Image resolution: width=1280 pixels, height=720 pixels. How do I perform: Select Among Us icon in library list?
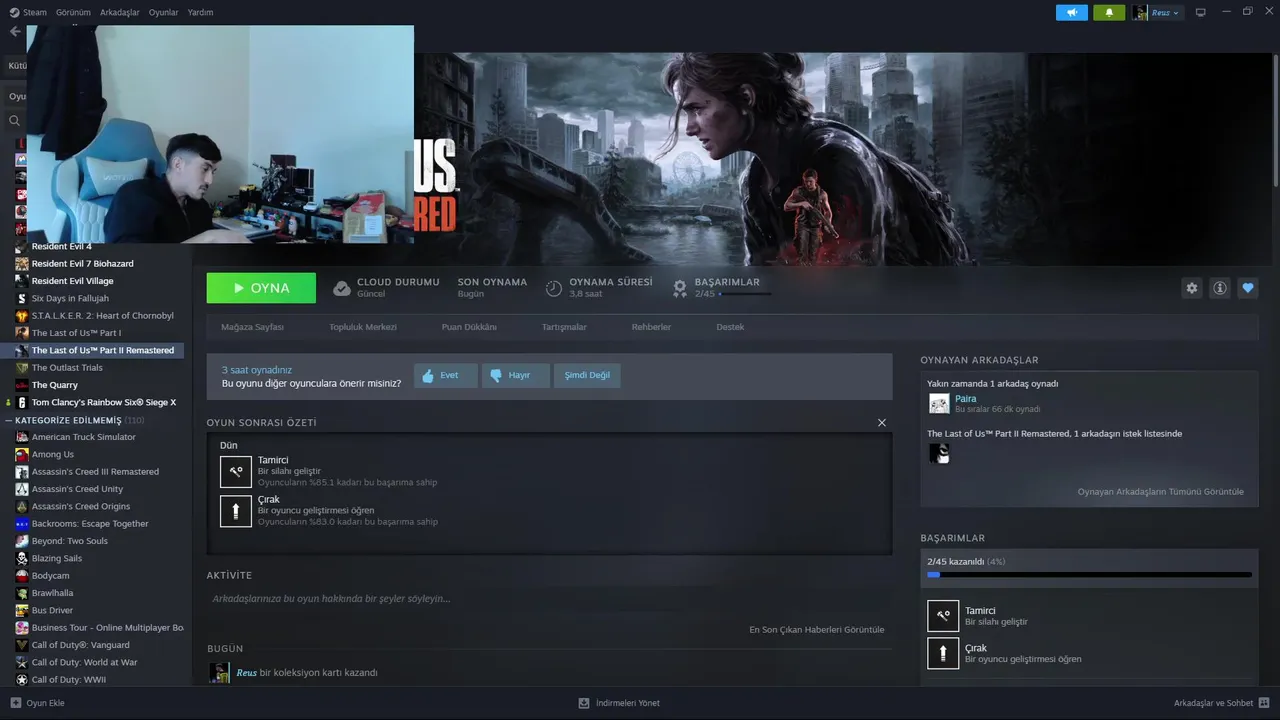click(22, 454)
